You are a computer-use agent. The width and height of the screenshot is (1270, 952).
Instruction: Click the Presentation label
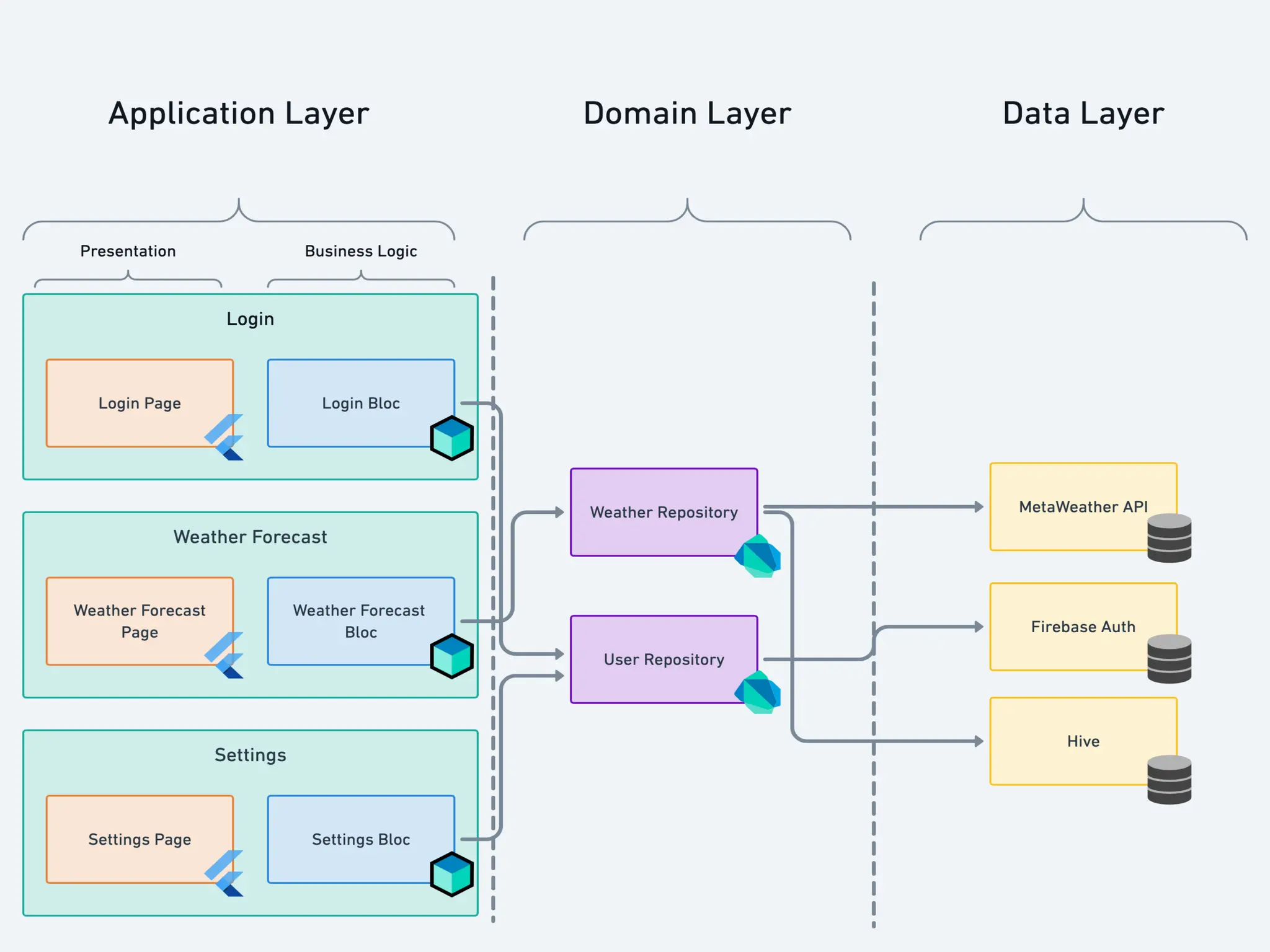point(128,251)
